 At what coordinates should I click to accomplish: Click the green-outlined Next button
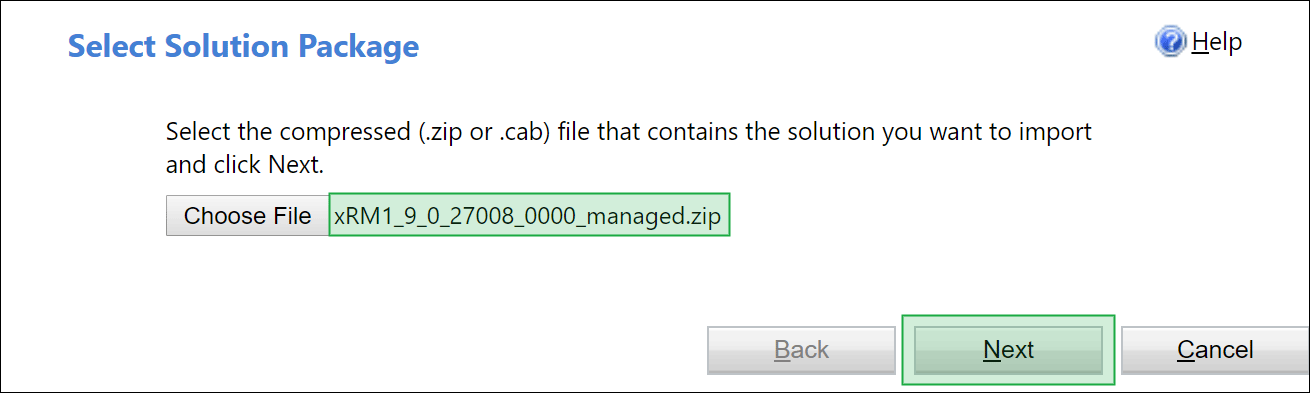[x=1008, y=349]
